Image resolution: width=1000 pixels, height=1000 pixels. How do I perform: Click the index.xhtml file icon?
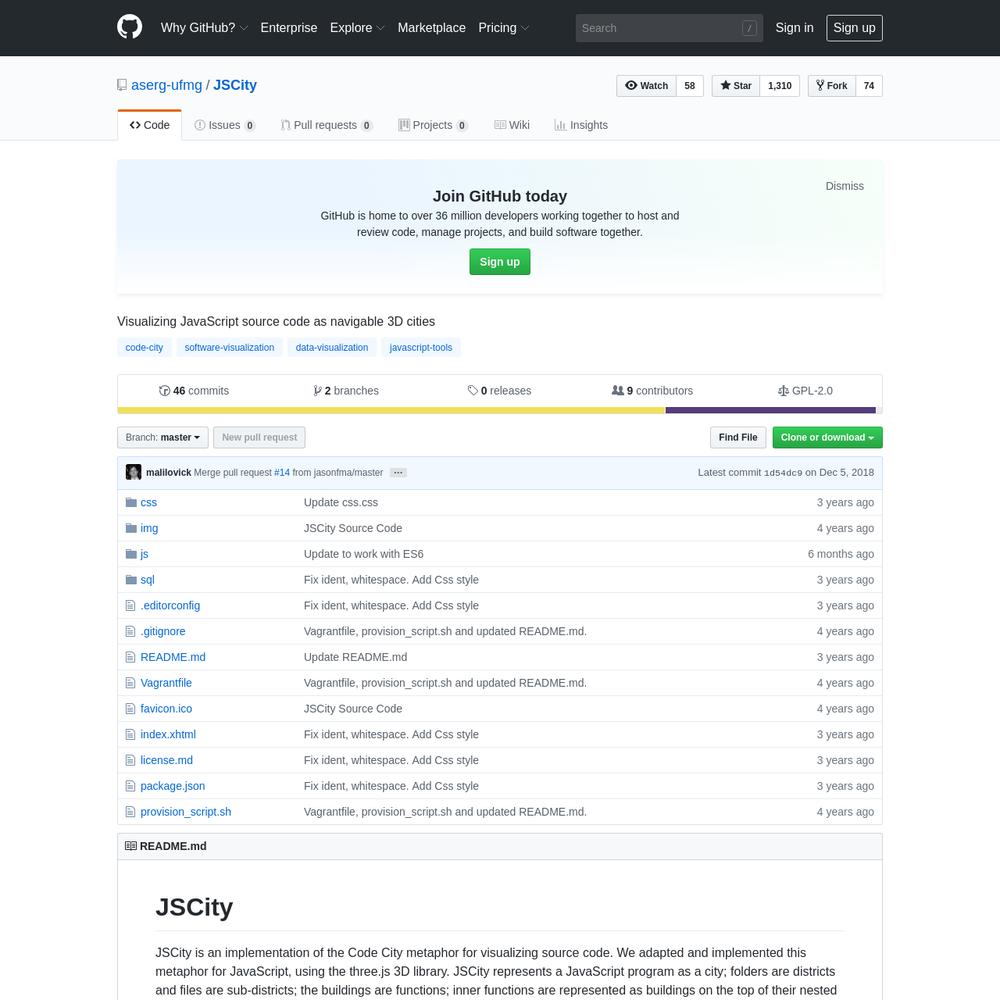pyautogui.click(x=130, y=735)
